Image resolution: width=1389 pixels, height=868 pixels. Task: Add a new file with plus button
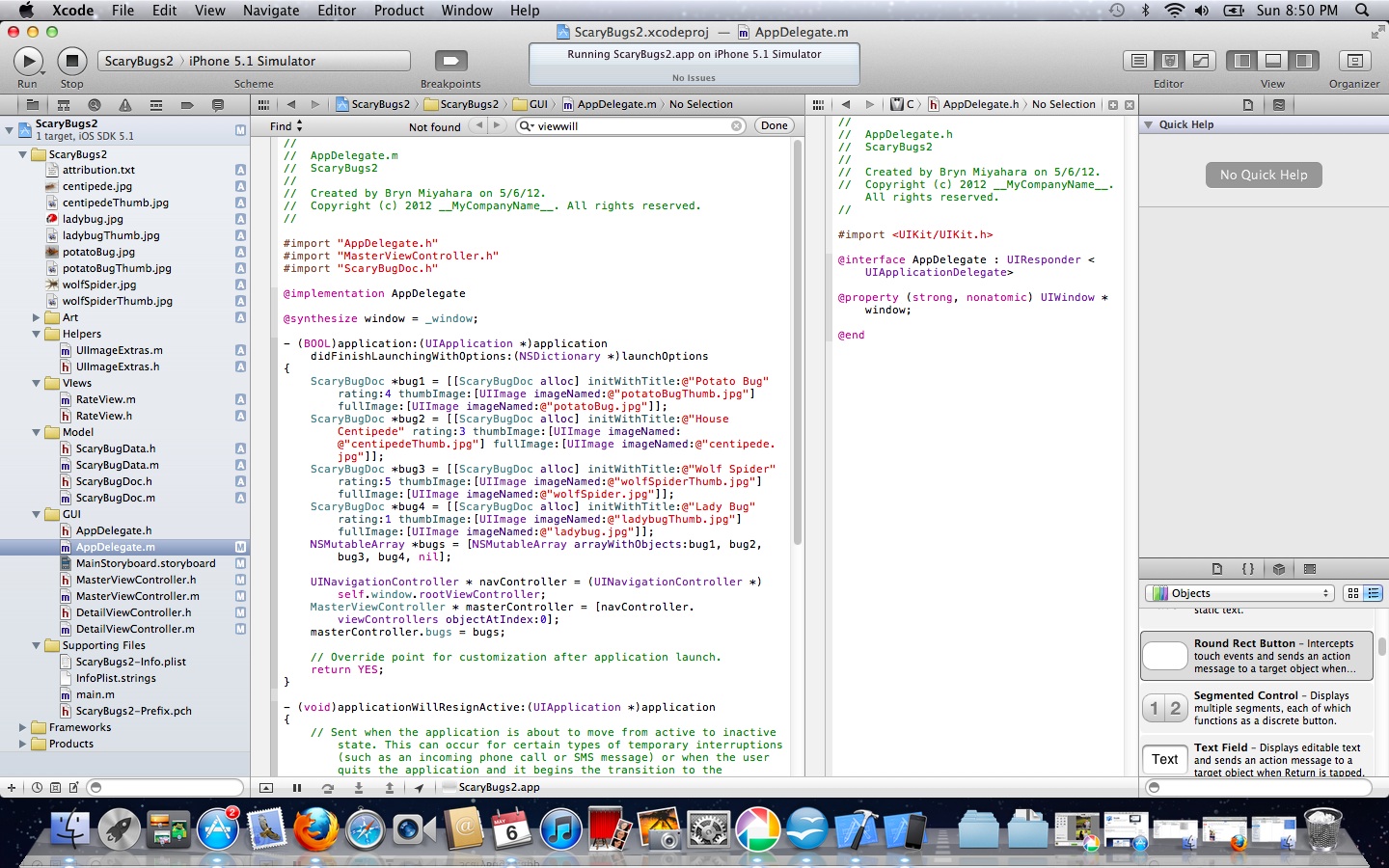tap(12, 788)
